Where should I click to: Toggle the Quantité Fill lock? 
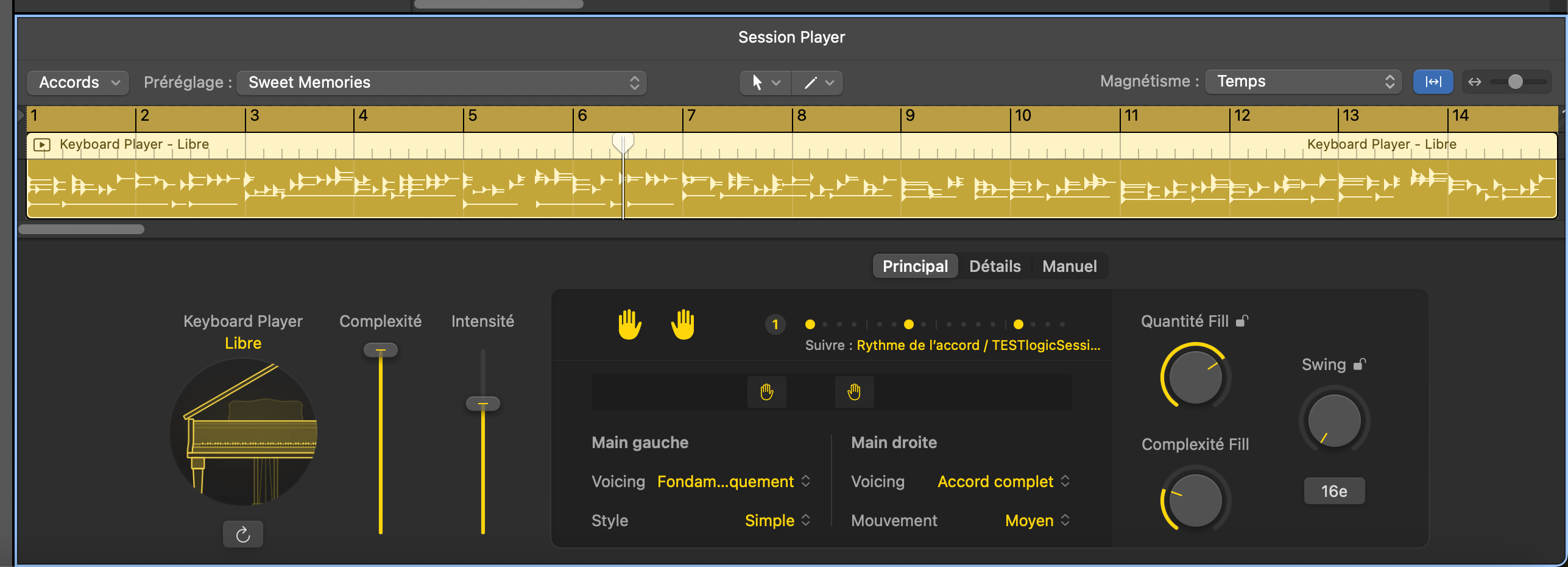(1242, 321)
